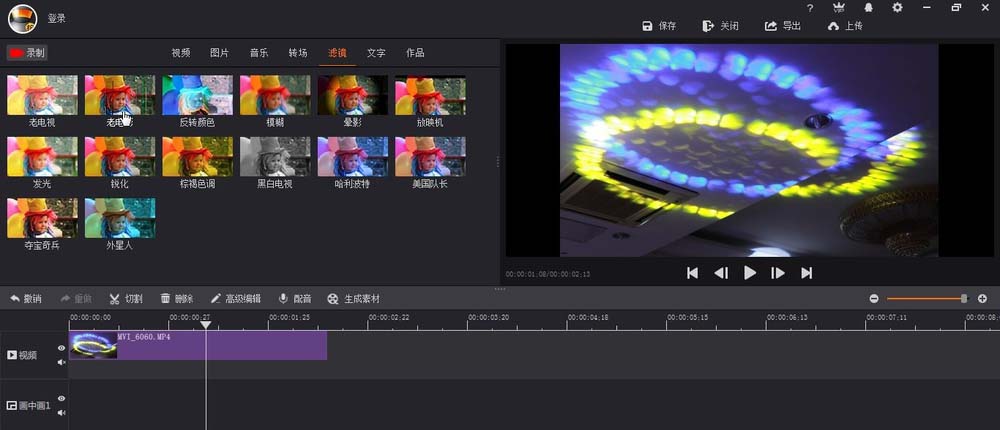Switch to the 音乐 tab
The width and height of the screenshot is (1000, 430).
click(258, 53)
